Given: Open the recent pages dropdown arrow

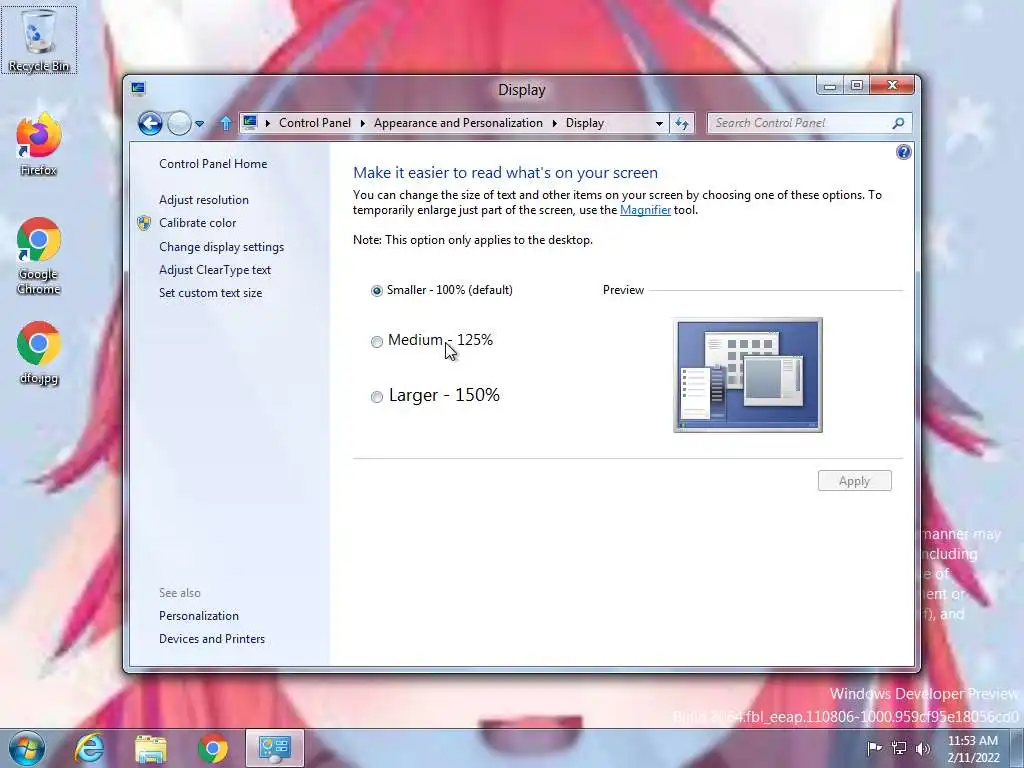Looking at the screenshot, I should pyautogui.click(x=200, y=123).
